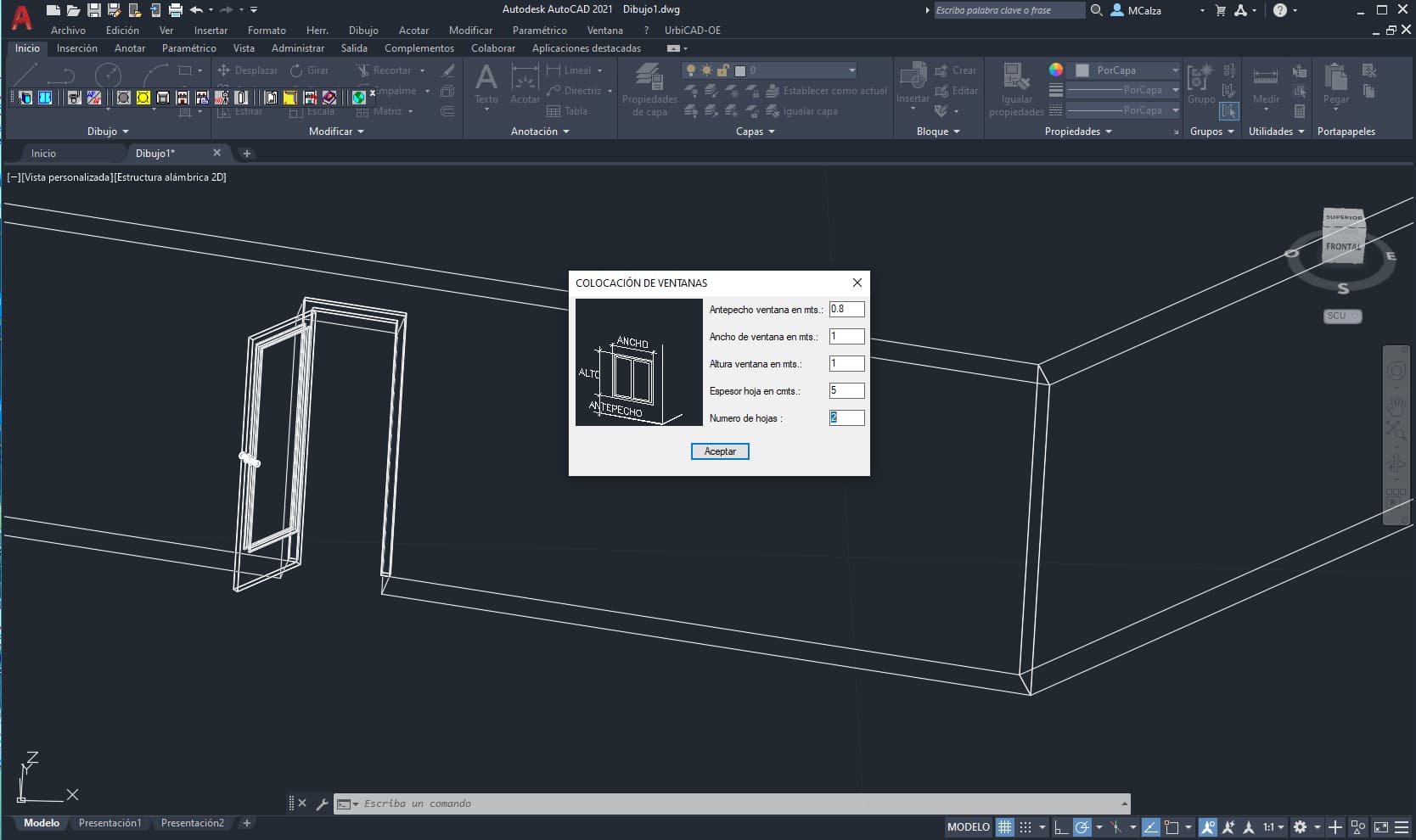The width and height of the screenshot is (1416, 840).
Task: Click the color wheel in Propiedades panel
Action: 1056,70
